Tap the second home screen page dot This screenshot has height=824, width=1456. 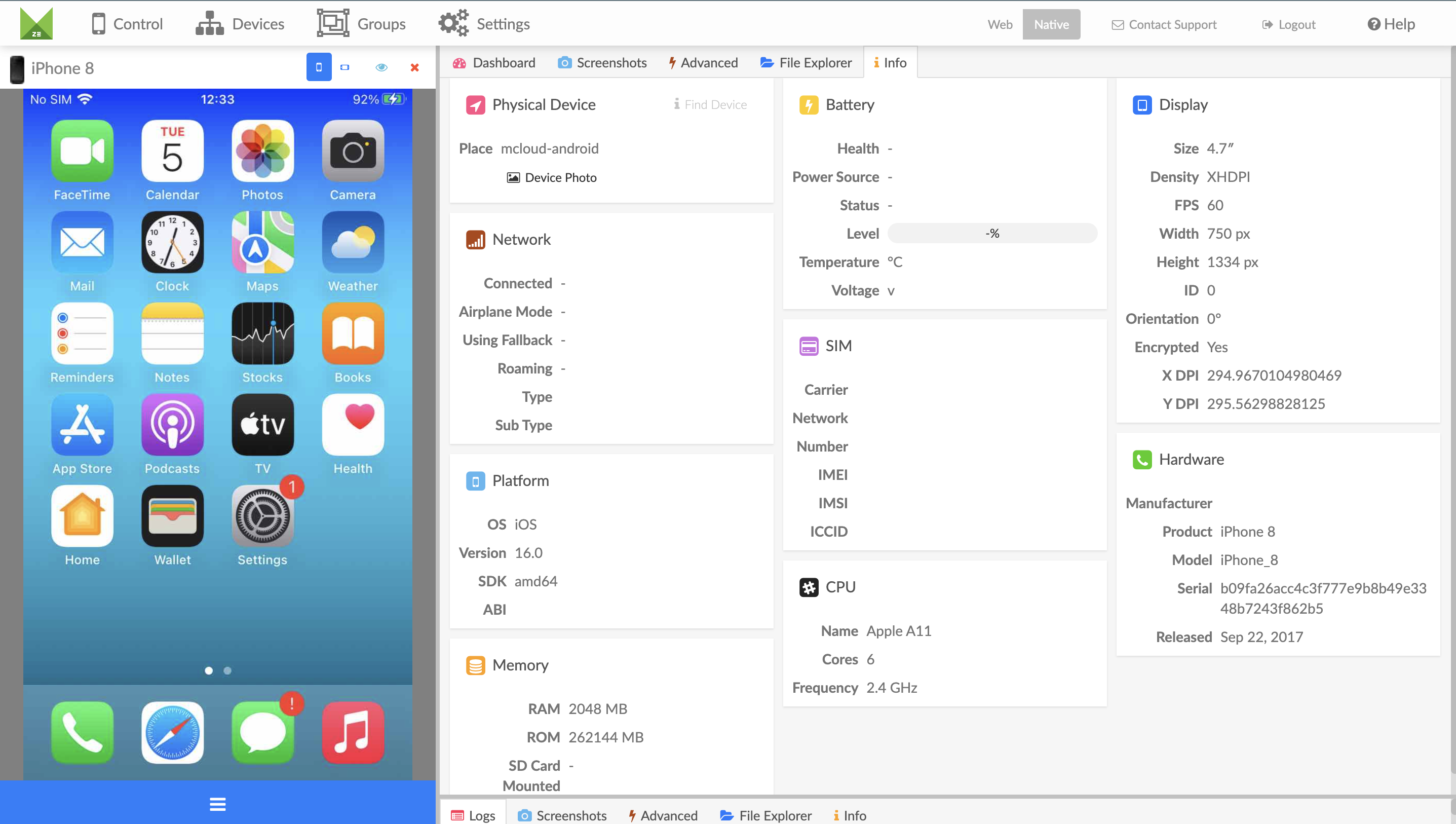tap(227, 670)
